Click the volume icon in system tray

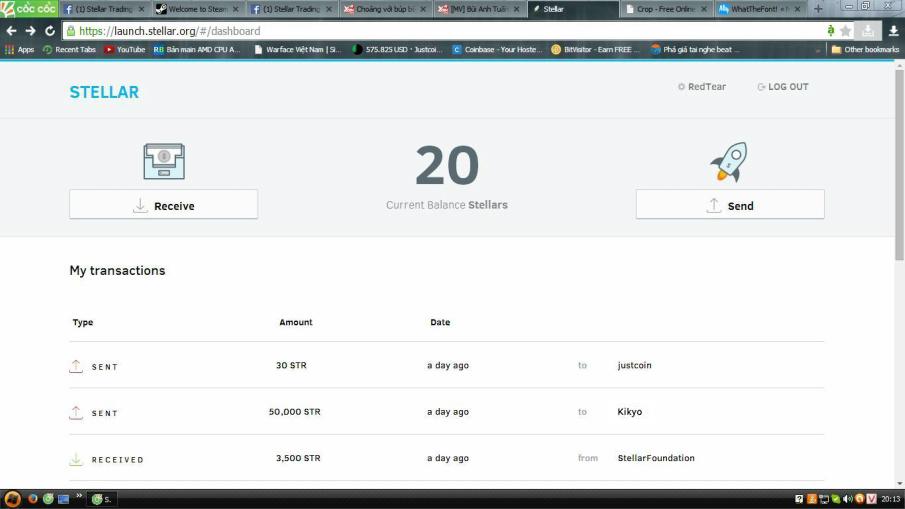[x=847, y=499]
